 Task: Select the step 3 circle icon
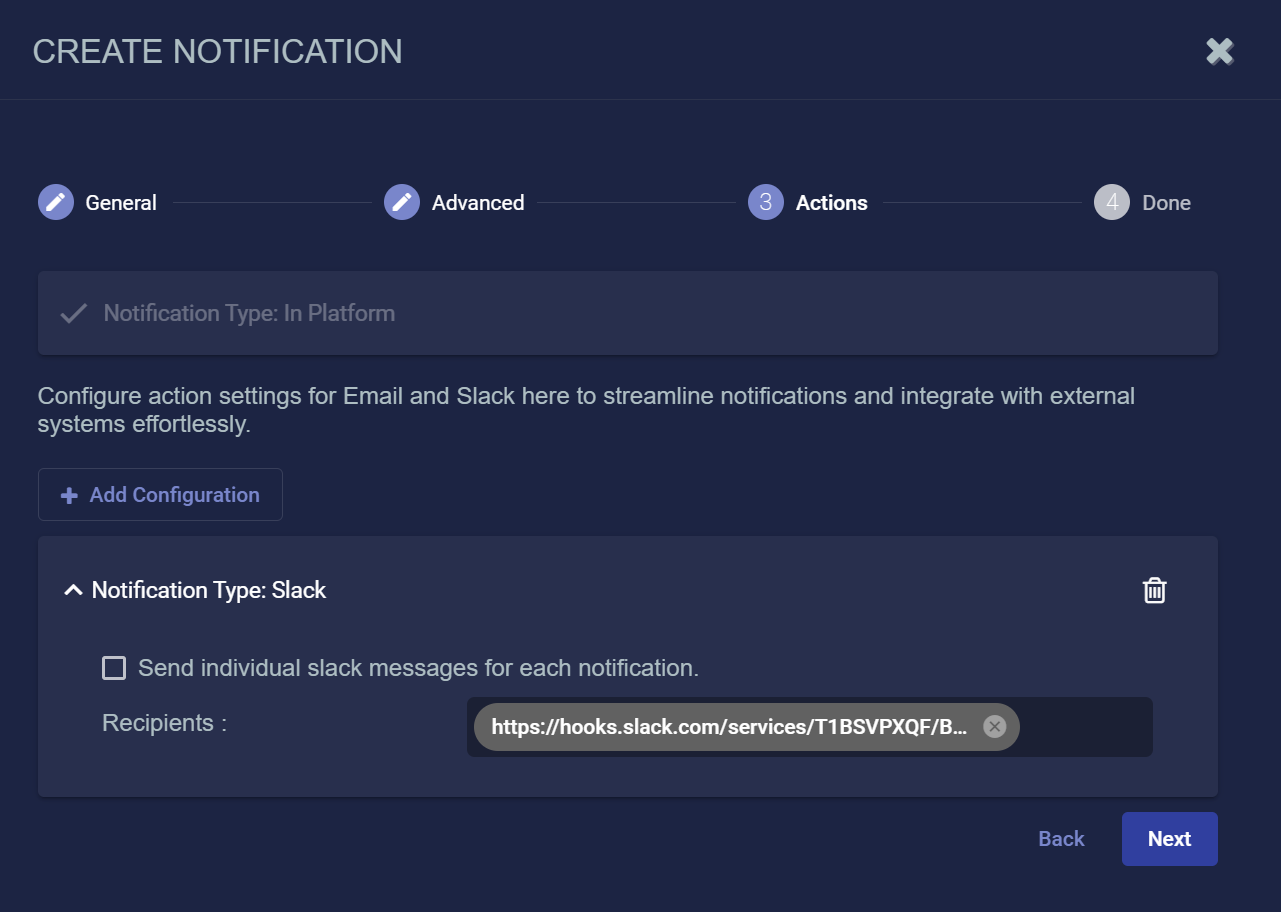[x=766, y=202]
